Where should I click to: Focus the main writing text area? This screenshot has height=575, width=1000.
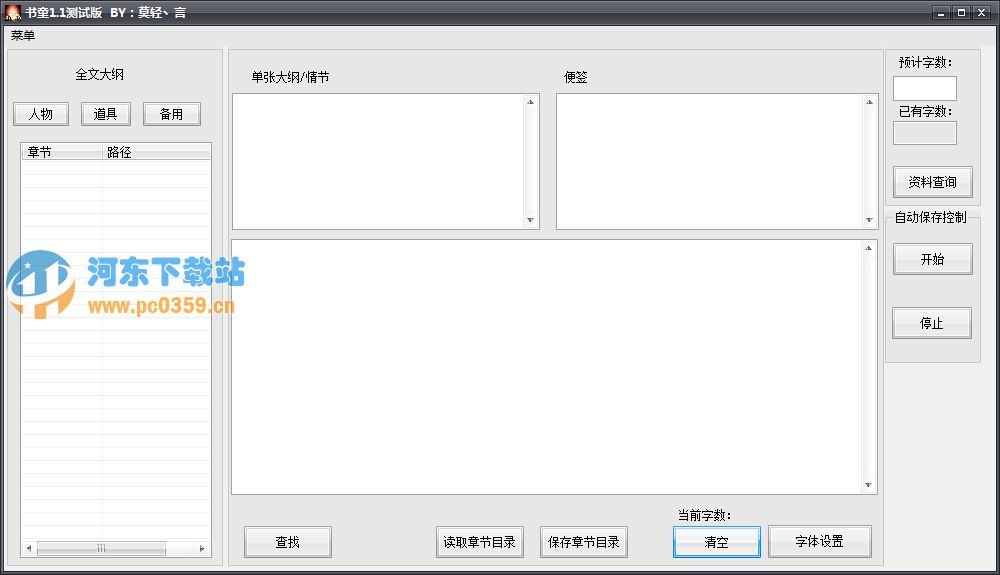click(x=547, y=367)
